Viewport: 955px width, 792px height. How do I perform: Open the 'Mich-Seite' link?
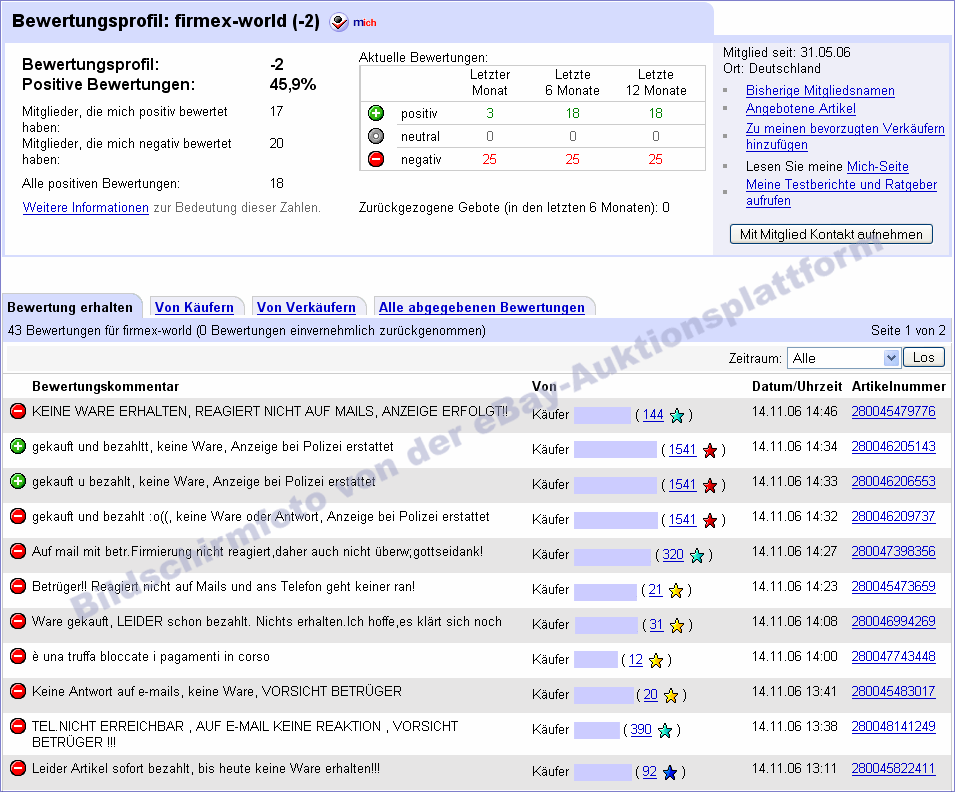point(878,166)
